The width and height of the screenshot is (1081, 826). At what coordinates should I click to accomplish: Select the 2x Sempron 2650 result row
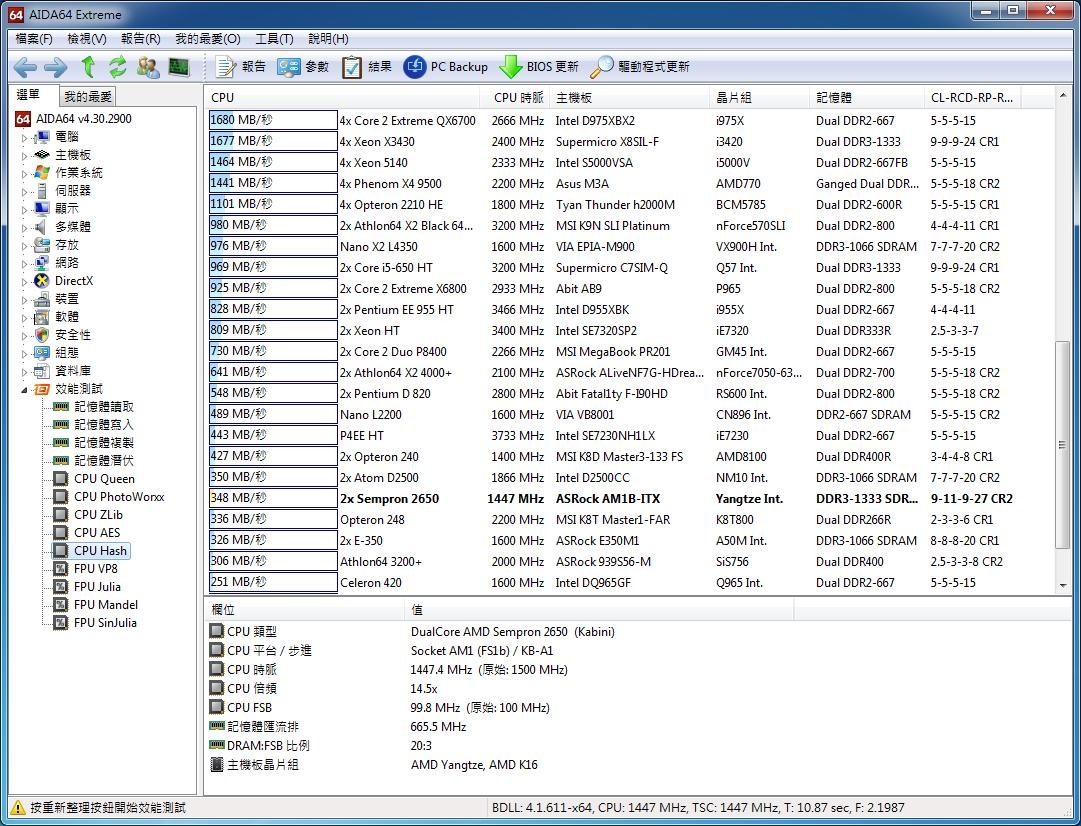[x=629, y=498]
